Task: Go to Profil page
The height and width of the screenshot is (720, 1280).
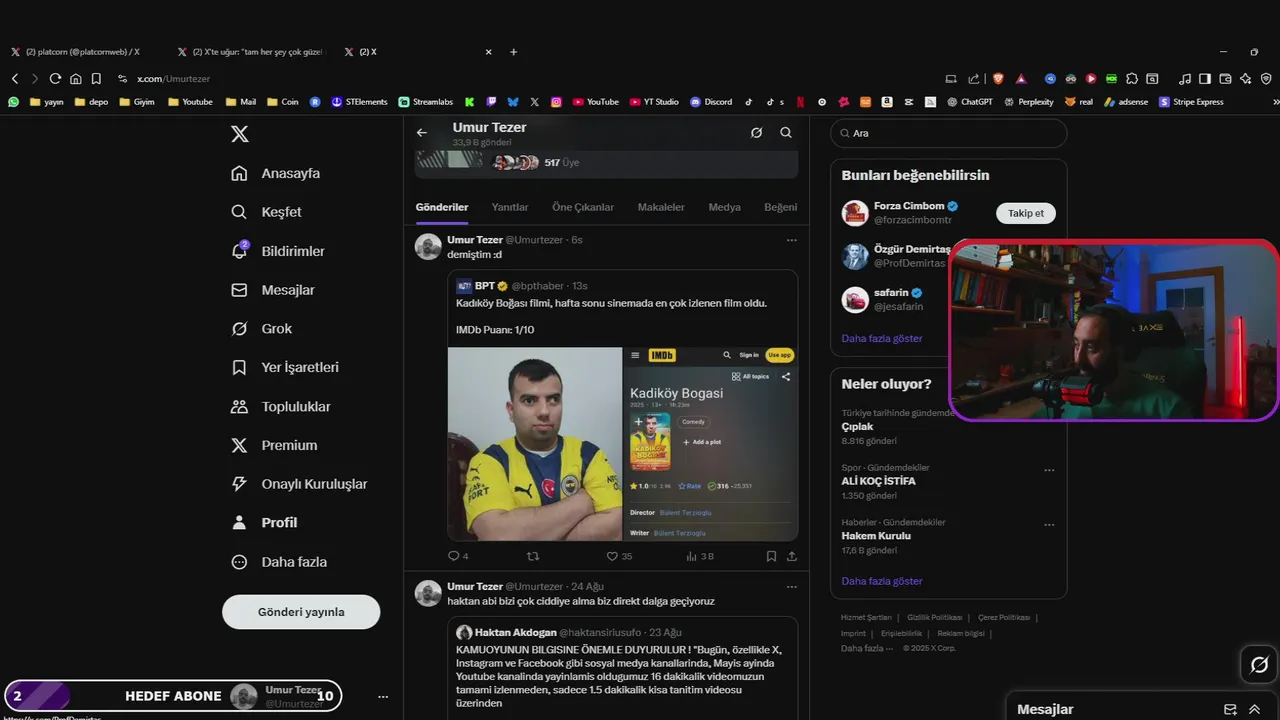Action: [x=264, y=522]
